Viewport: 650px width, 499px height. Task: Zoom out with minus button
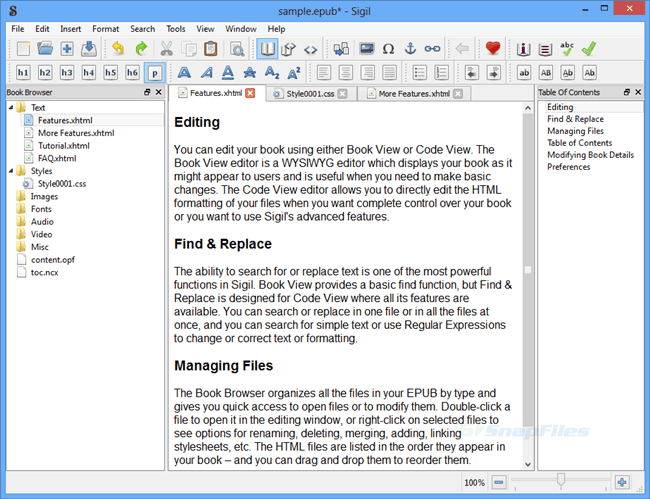499,482
